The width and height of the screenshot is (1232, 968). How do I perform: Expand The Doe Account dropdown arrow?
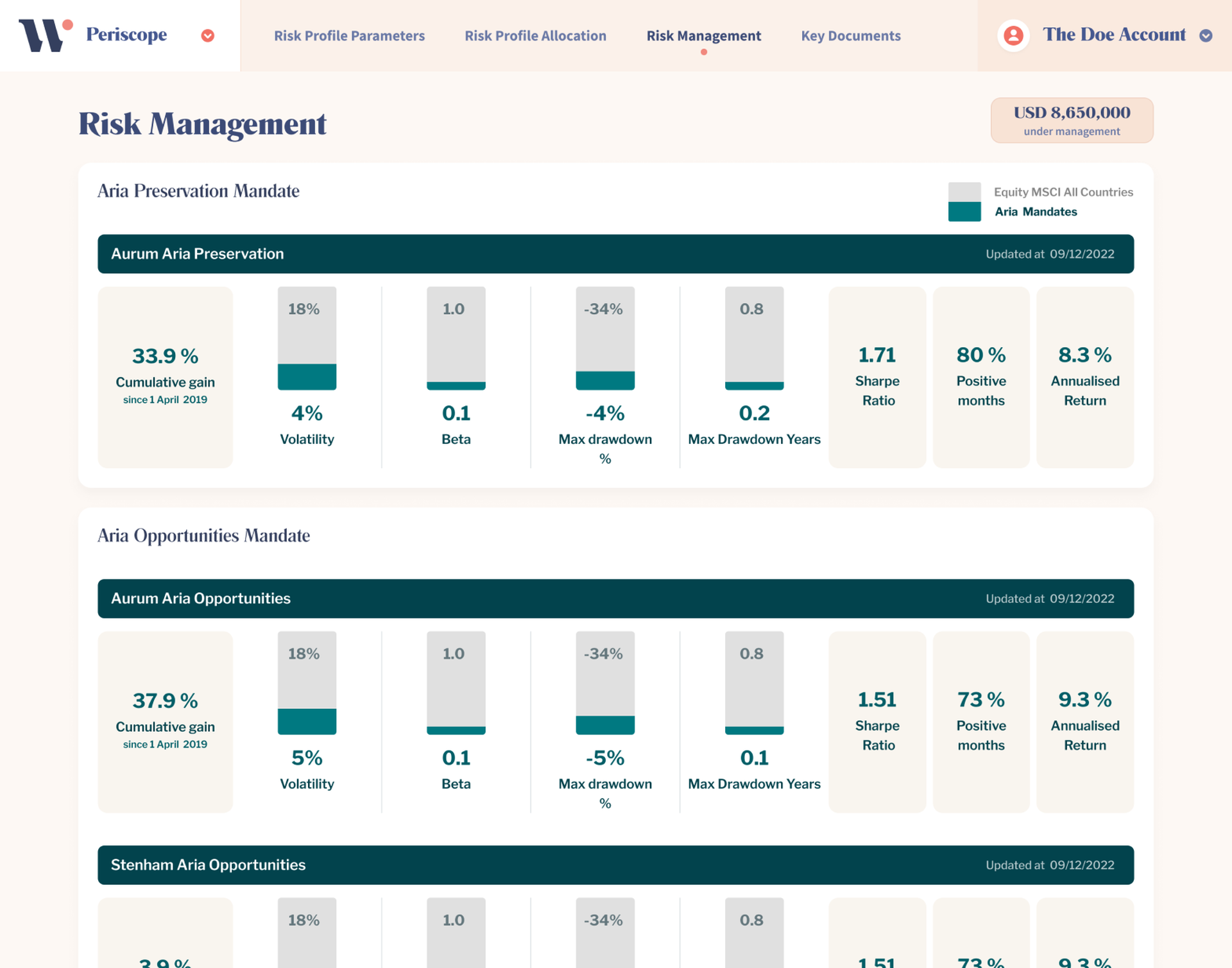pos(1206,36)
